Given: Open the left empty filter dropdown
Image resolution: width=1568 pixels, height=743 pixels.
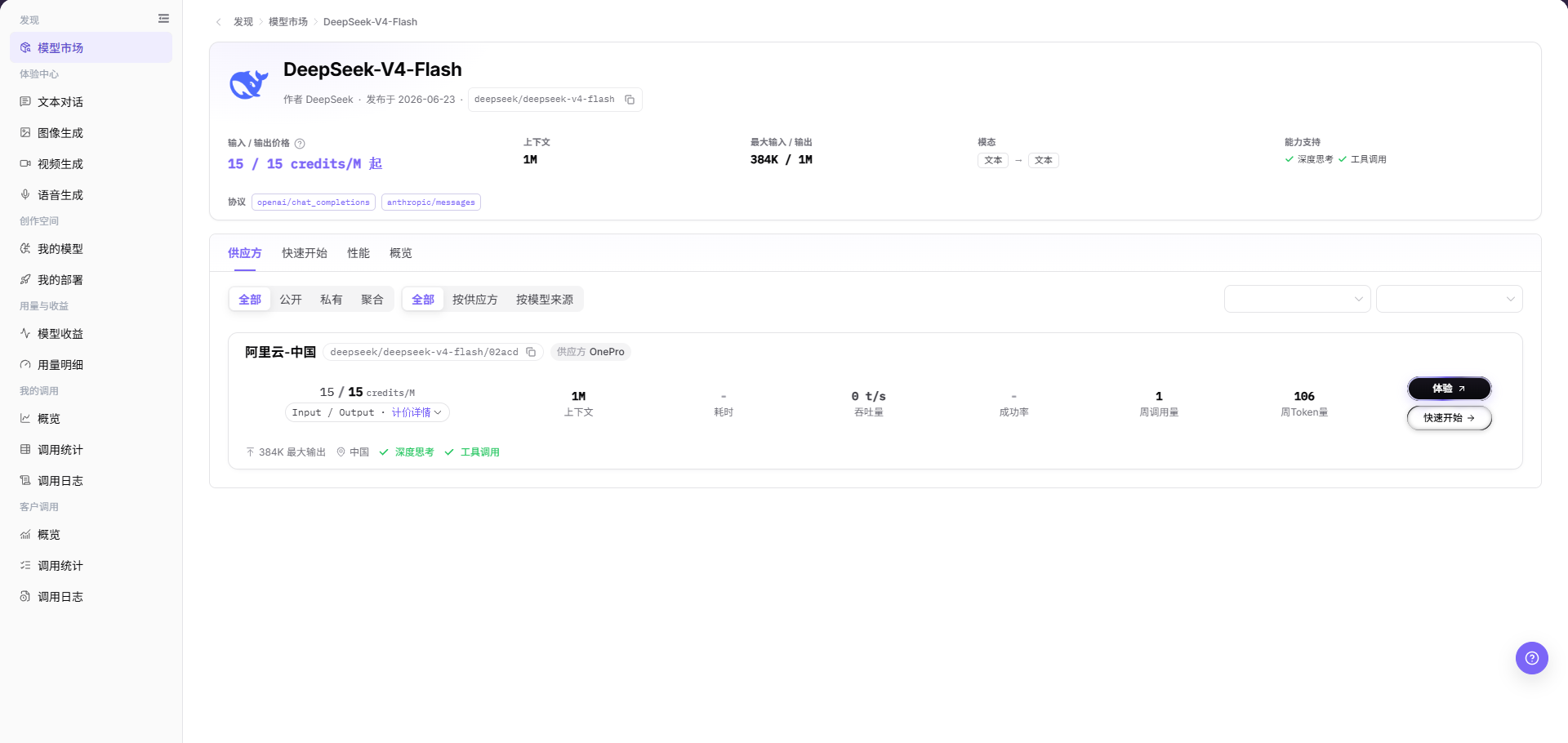Looking at the screenshot, I should coord(1297,299).
